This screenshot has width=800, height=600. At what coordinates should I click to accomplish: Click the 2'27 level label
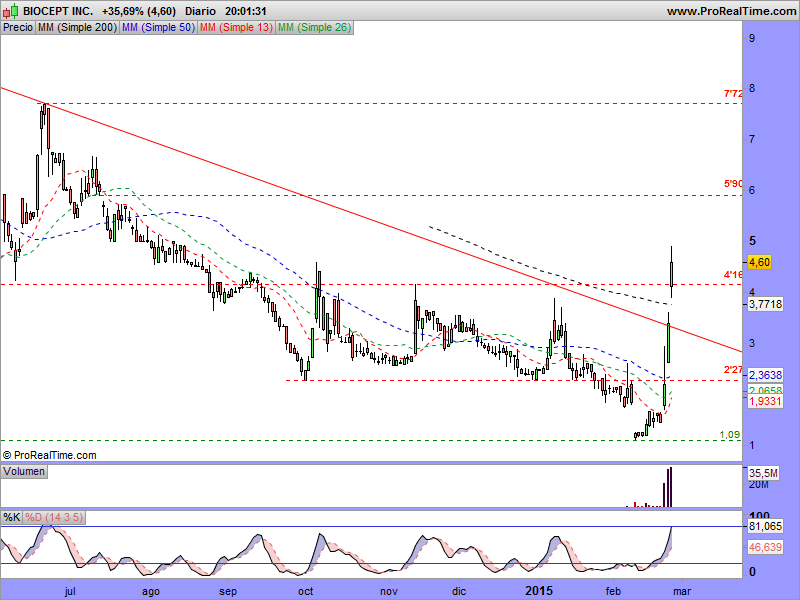point(733,369)
